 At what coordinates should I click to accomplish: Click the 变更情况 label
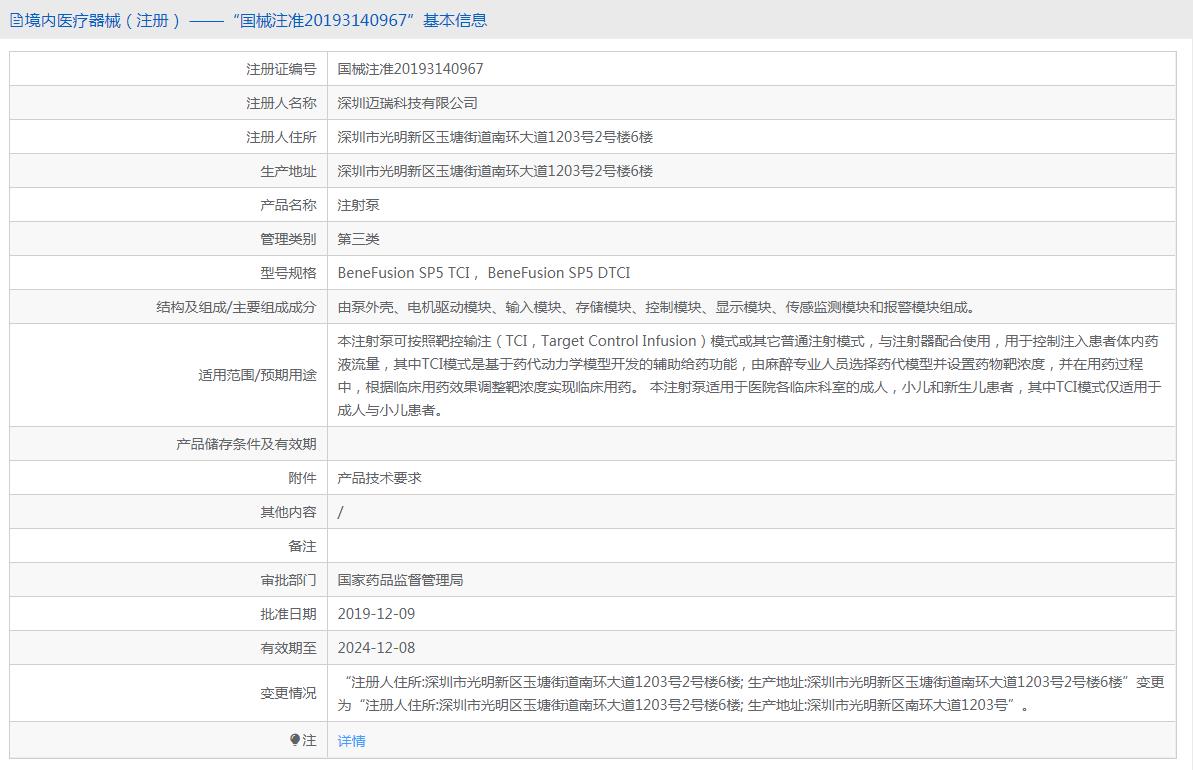(288, 693)
